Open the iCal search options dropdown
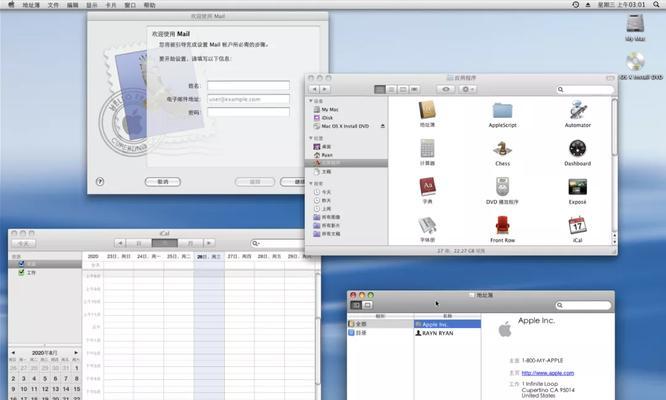The image size is (666, 400). (256, 243)
